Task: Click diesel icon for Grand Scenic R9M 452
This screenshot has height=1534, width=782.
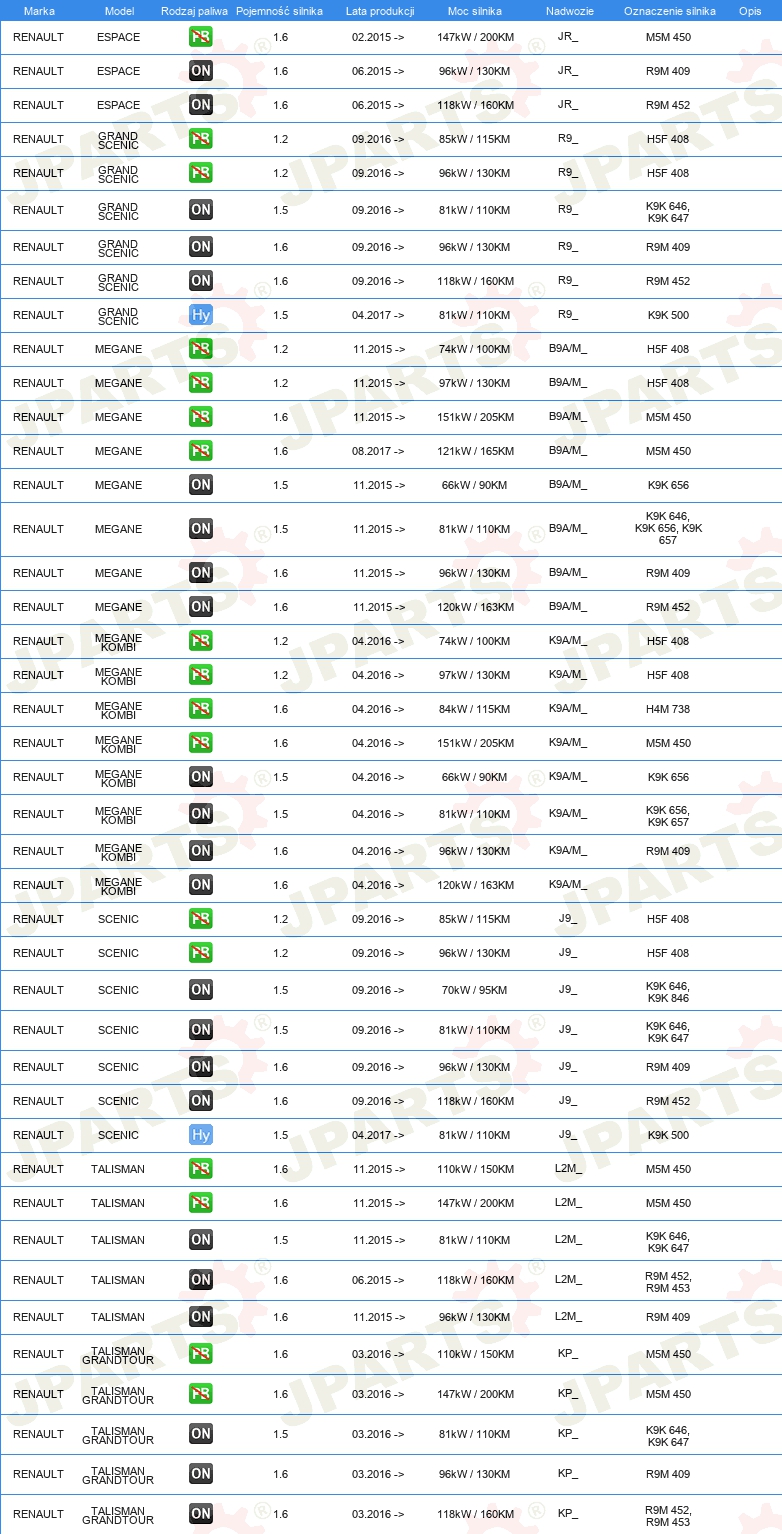Action: point(201,281)
